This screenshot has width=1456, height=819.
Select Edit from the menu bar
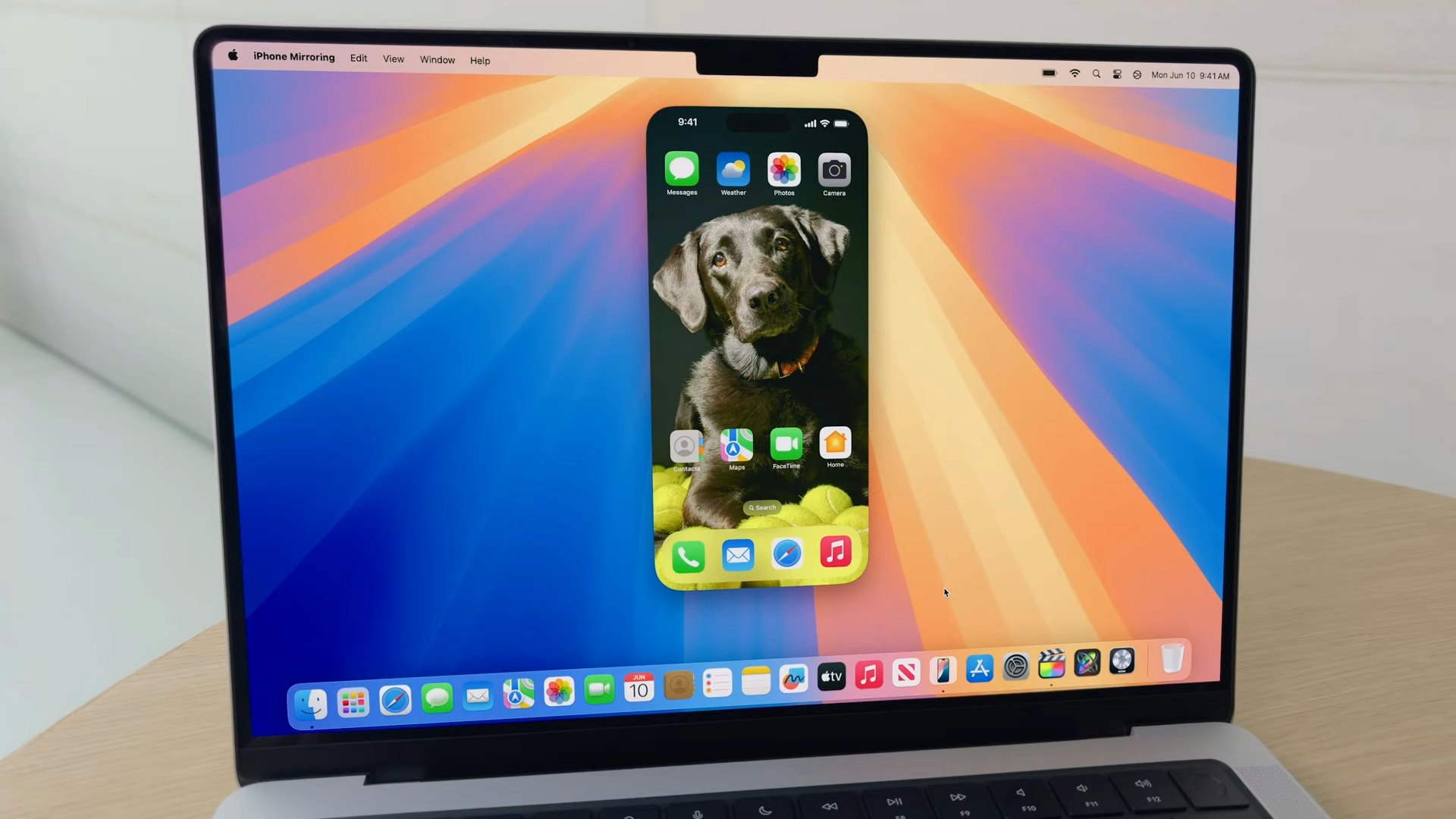(358, 59)
